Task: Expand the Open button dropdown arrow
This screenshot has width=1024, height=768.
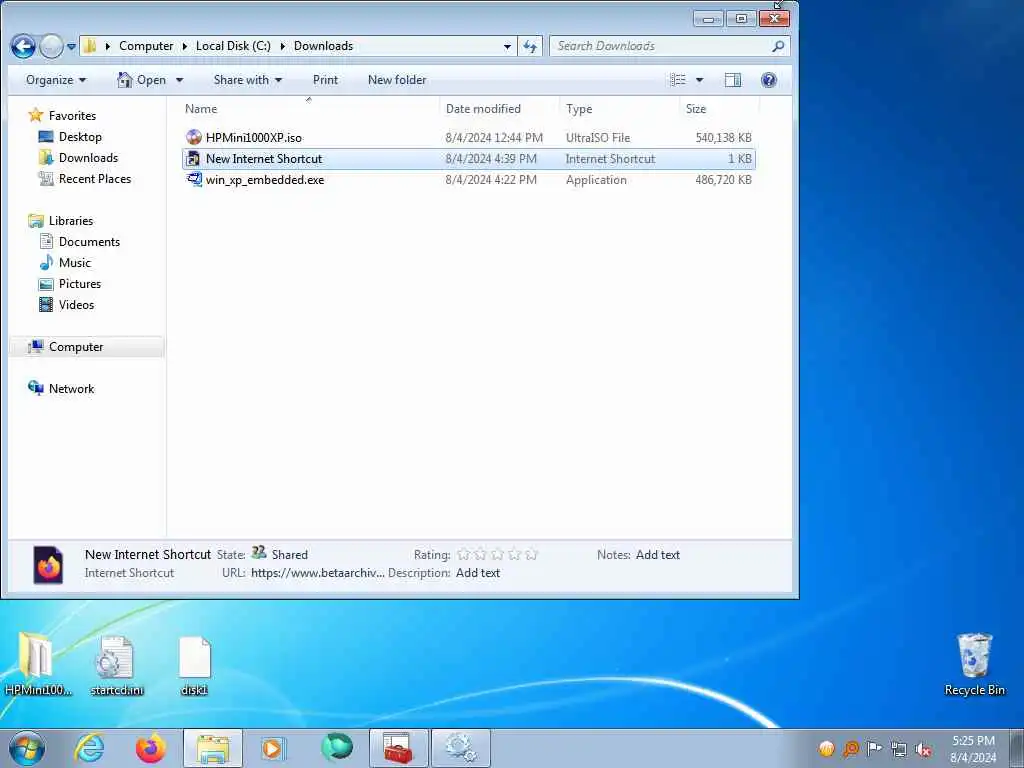Action: coord(180,80)
